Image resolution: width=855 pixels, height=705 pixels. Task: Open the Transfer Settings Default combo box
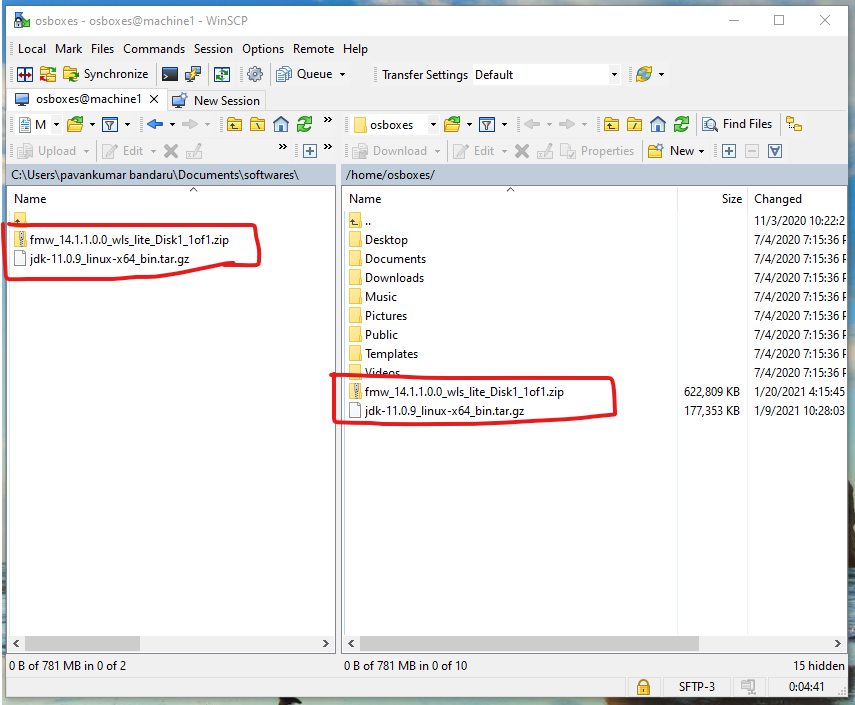[x=546, y=75]
